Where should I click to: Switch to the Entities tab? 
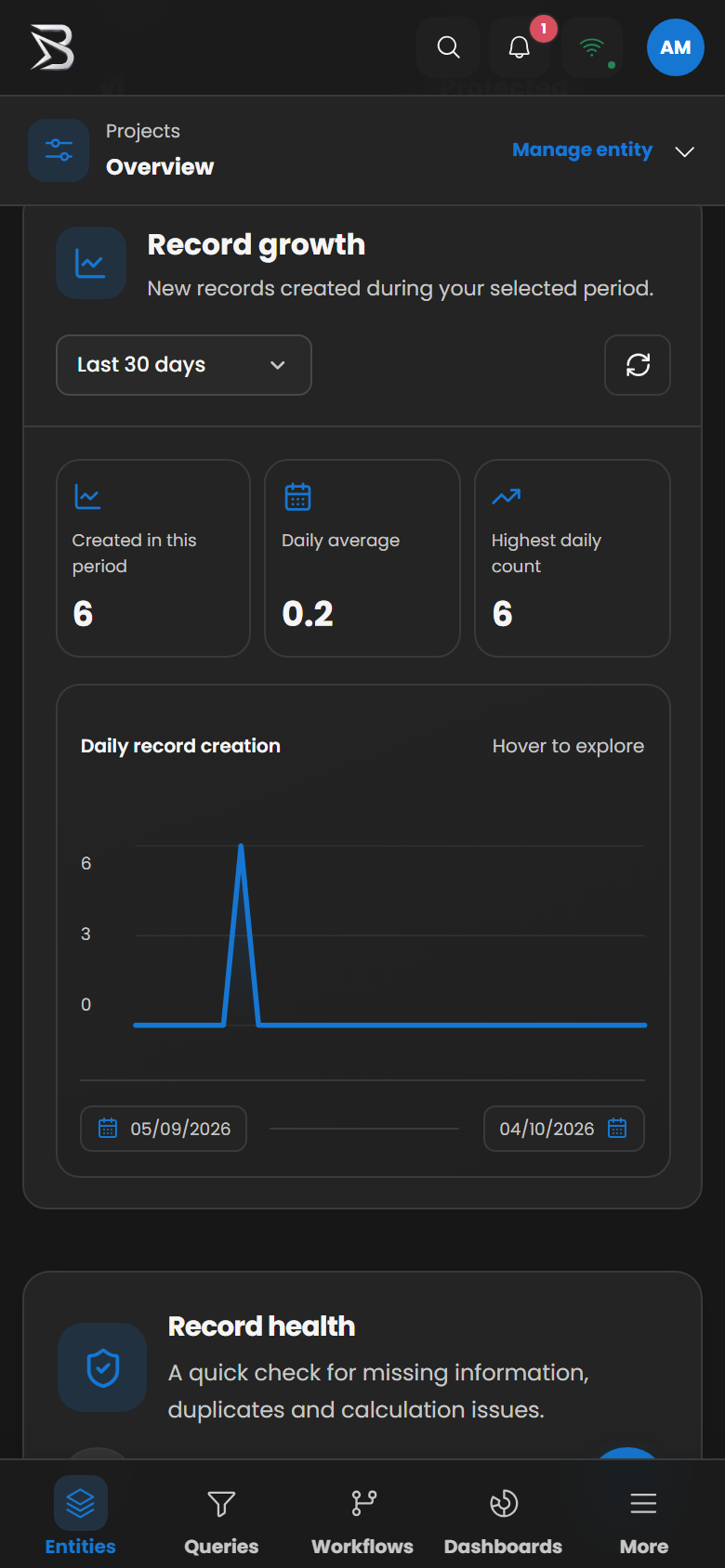click(x=81, y=1516)
